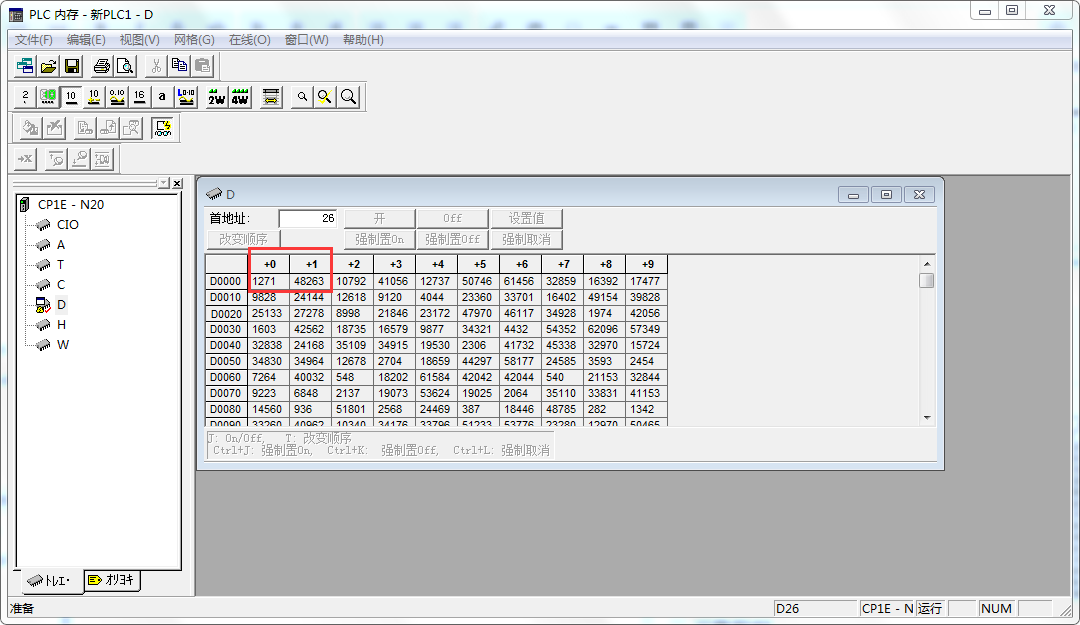Click the 首地址 start address field
The height and width of the screenshot is (625, 1080).
[308, 218]
